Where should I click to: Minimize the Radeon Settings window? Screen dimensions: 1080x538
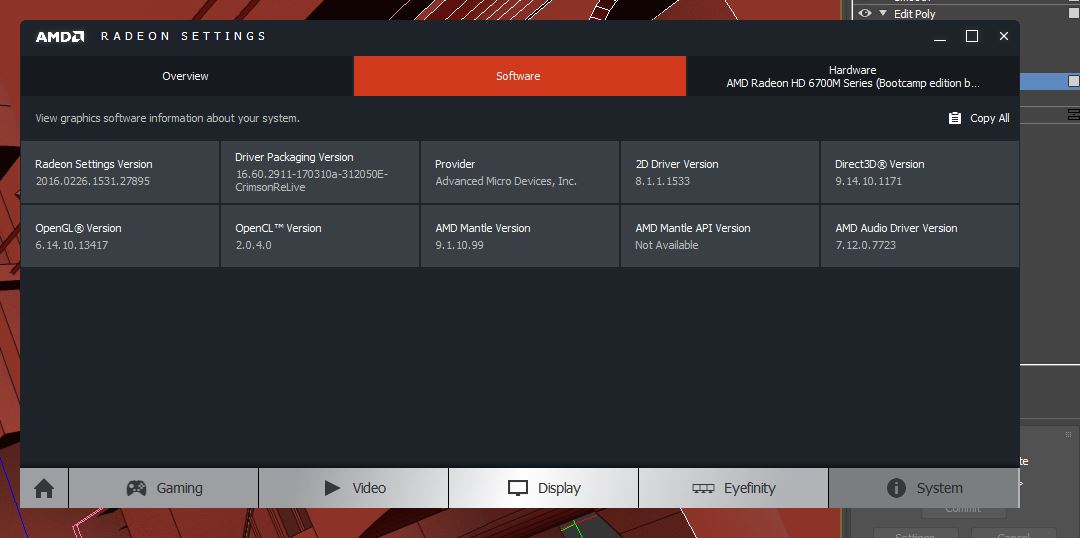[940, 37]
